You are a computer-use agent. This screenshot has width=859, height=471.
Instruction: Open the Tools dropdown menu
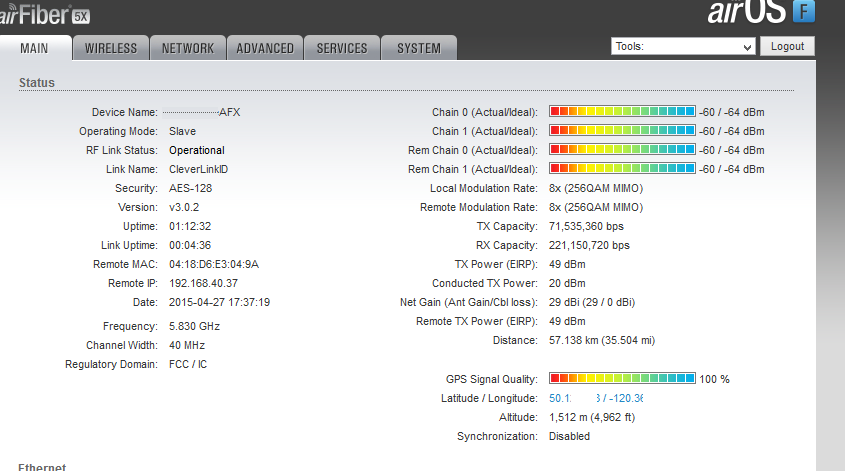[x=683, y=46]
